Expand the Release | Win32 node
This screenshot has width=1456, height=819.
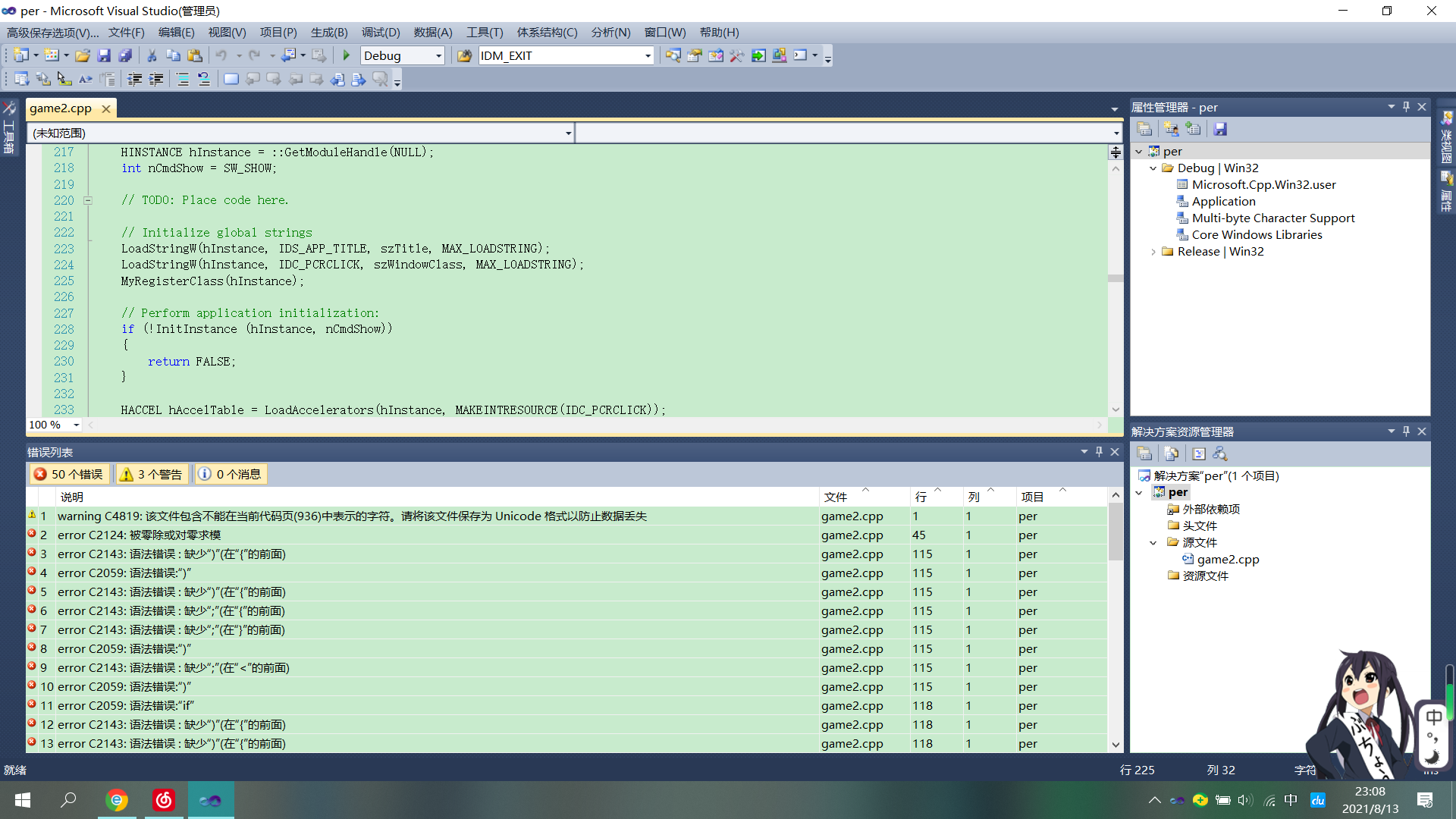1154,251
